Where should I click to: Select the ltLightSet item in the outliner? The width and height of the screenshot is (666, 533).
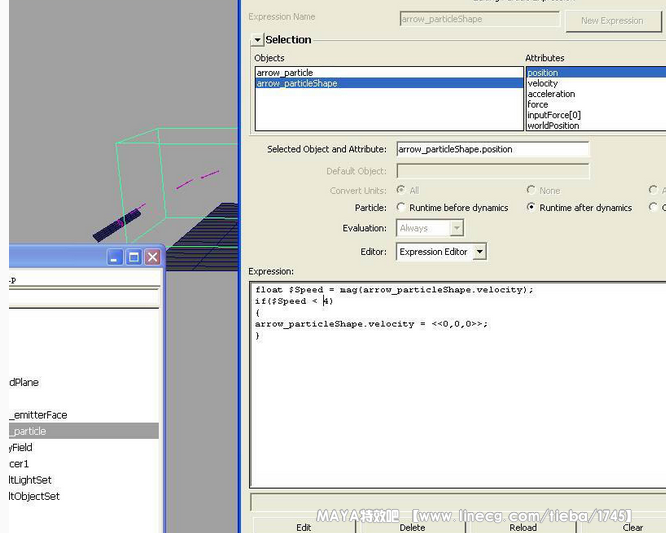point(30,480)
